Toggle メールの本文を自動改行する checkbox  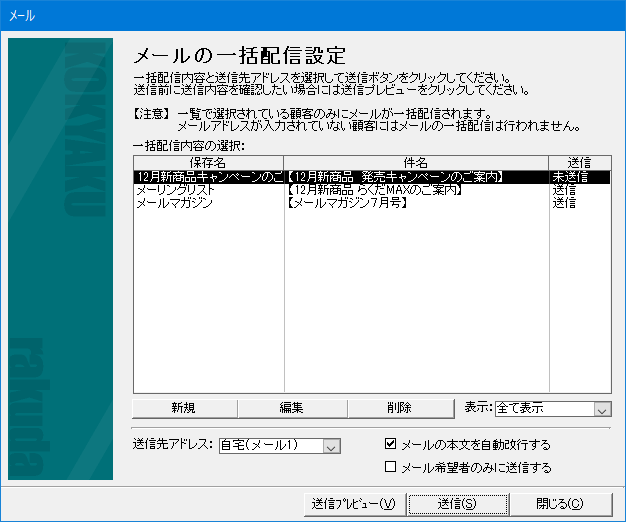(x=392, y=444)
